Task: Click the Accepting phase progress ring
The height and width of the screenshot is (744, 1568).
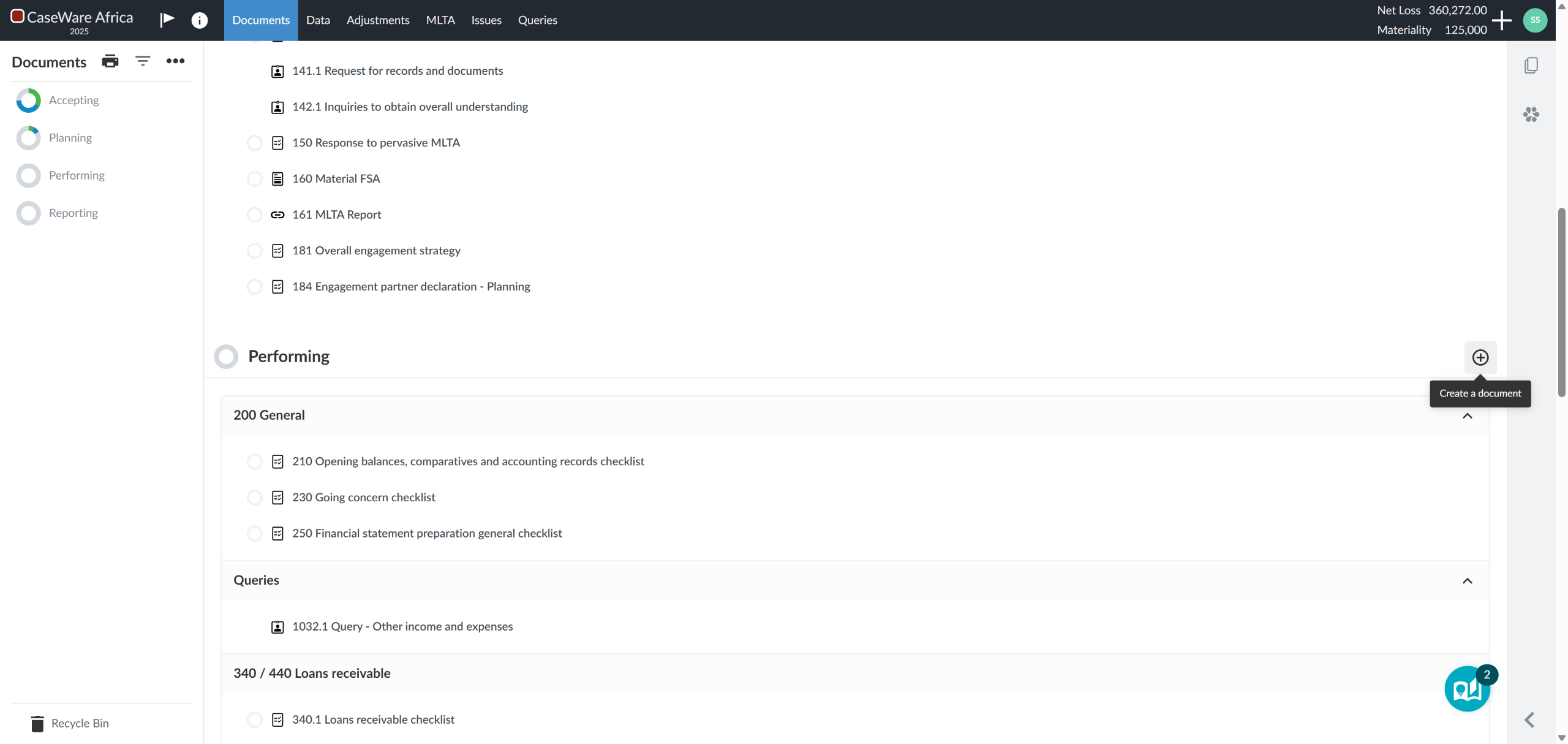Action: click(x=28, y=101)
